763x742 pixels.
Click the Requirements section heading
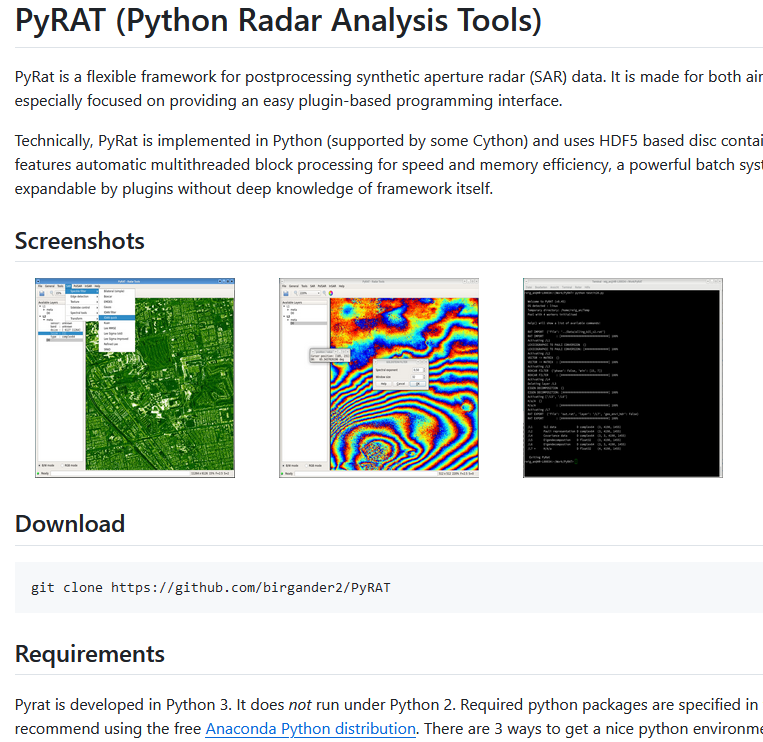tap(90, 654)
